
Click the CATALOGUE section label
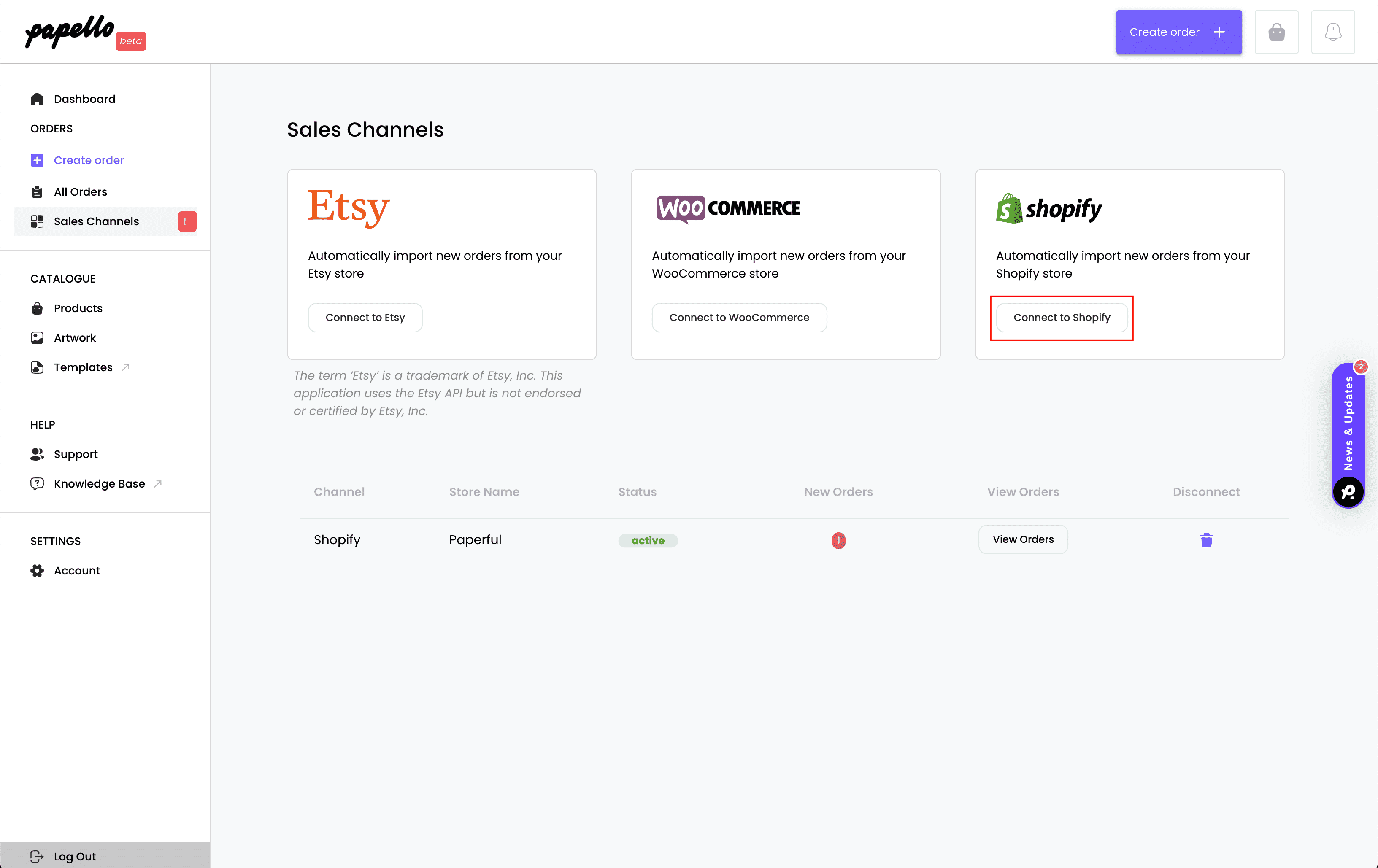pos(63,279)
